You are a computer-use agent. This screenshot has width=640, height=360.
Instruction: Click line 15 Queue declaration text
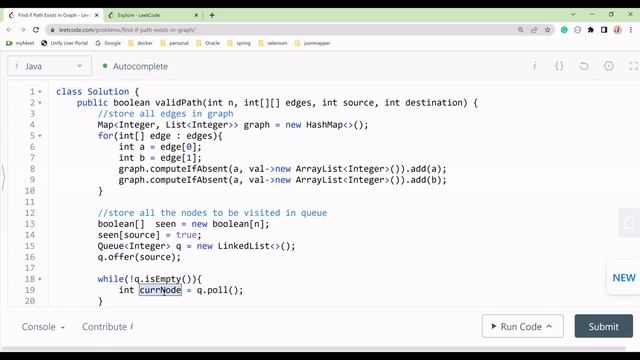[196, 246]
